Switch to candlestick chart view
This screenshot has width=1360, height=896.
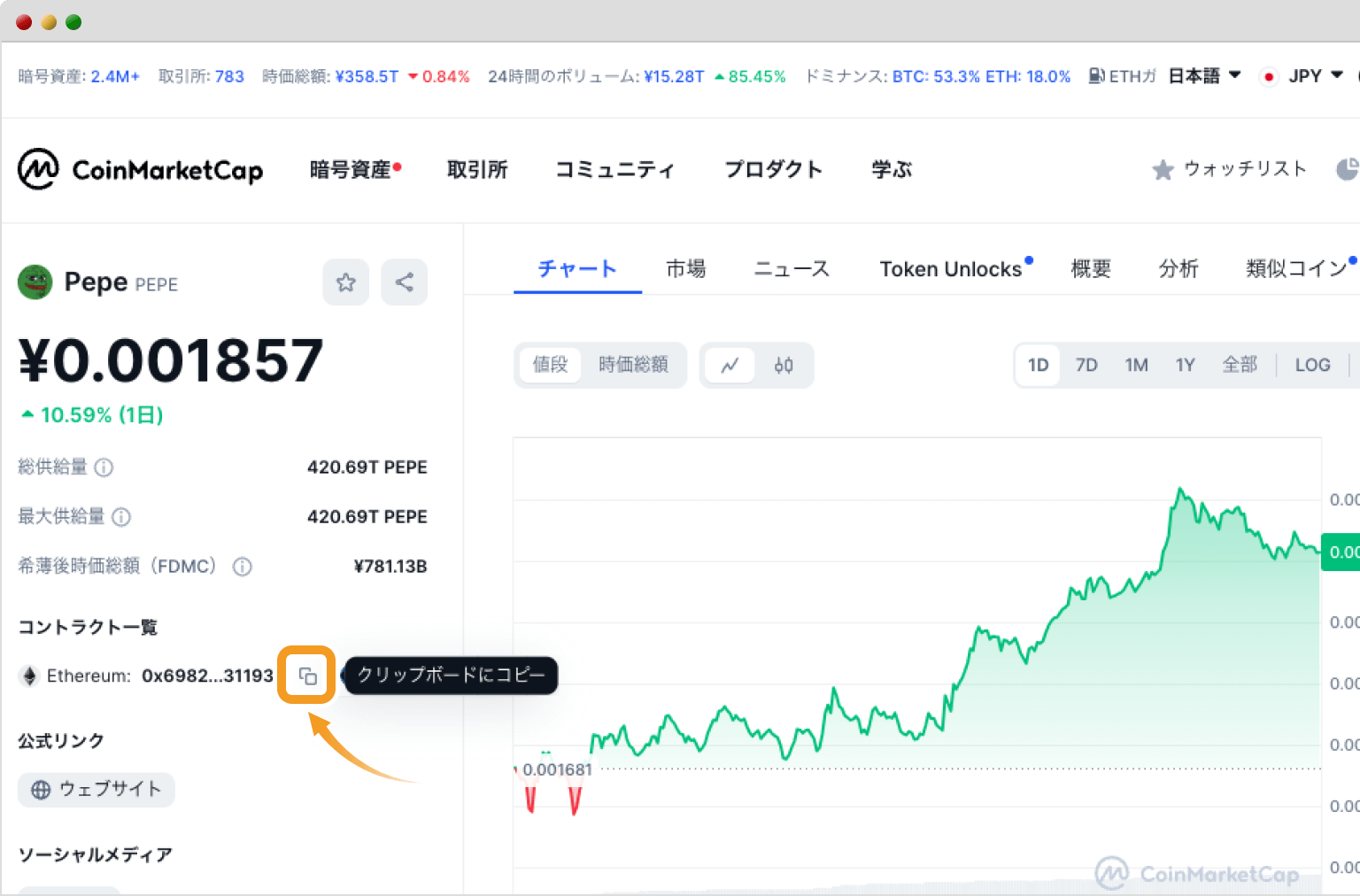tap(784, 365)
